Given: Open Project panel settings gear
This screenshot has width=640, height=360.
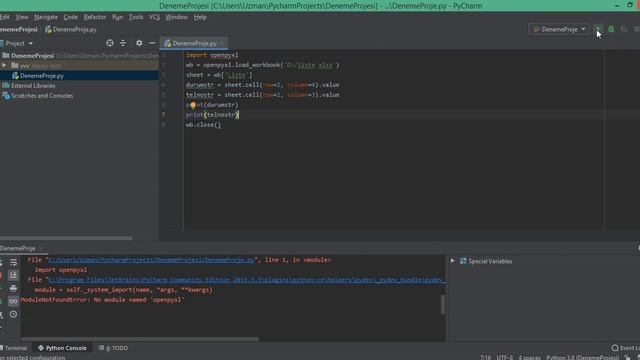Looking at the screenshot, I should [139, 43].
